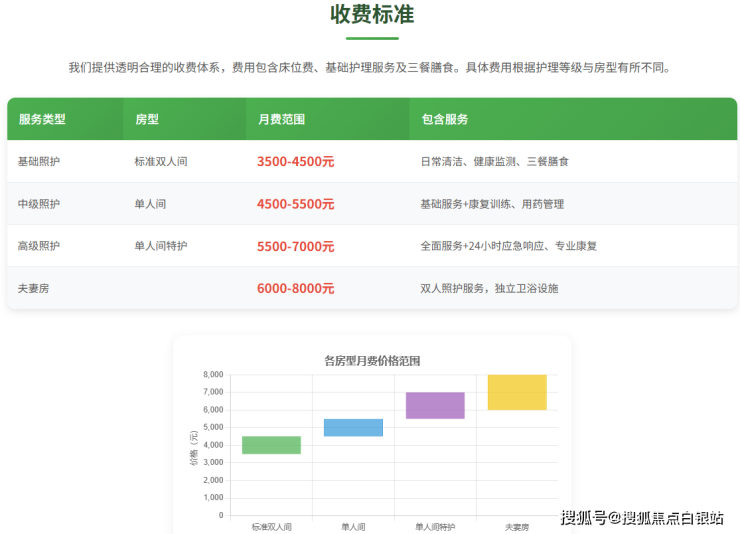
Task: Select the 月费范围 column header
Action: tap(281, 119)
